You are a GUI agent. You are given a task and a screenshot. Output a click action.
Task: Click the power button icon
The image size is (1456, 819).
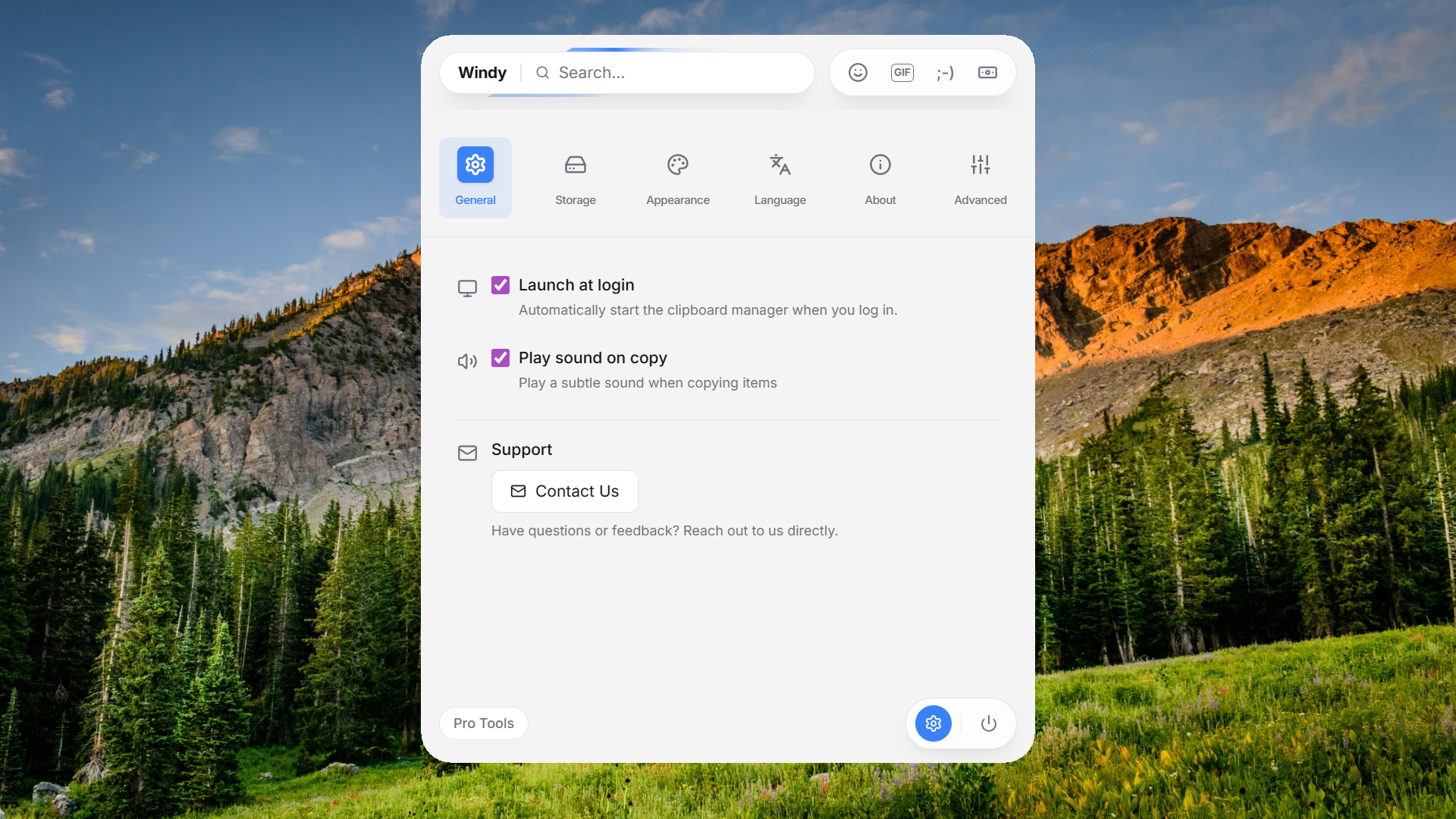pyautogui.click(x=988, y=723)
